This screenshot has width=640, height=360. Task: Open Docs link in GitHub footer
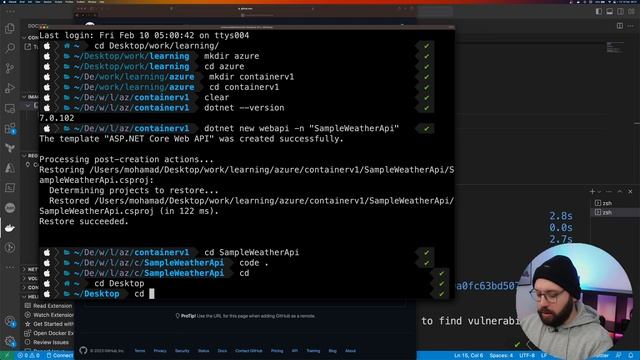click(x=222, y=351)
